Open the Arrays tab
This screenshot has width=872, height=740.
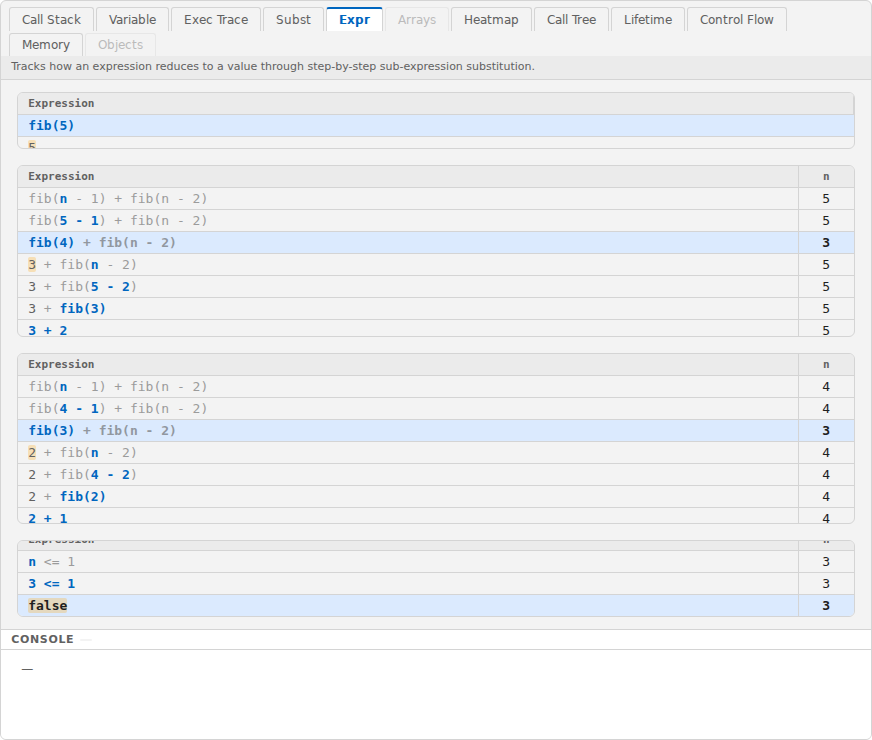[417, 19]
